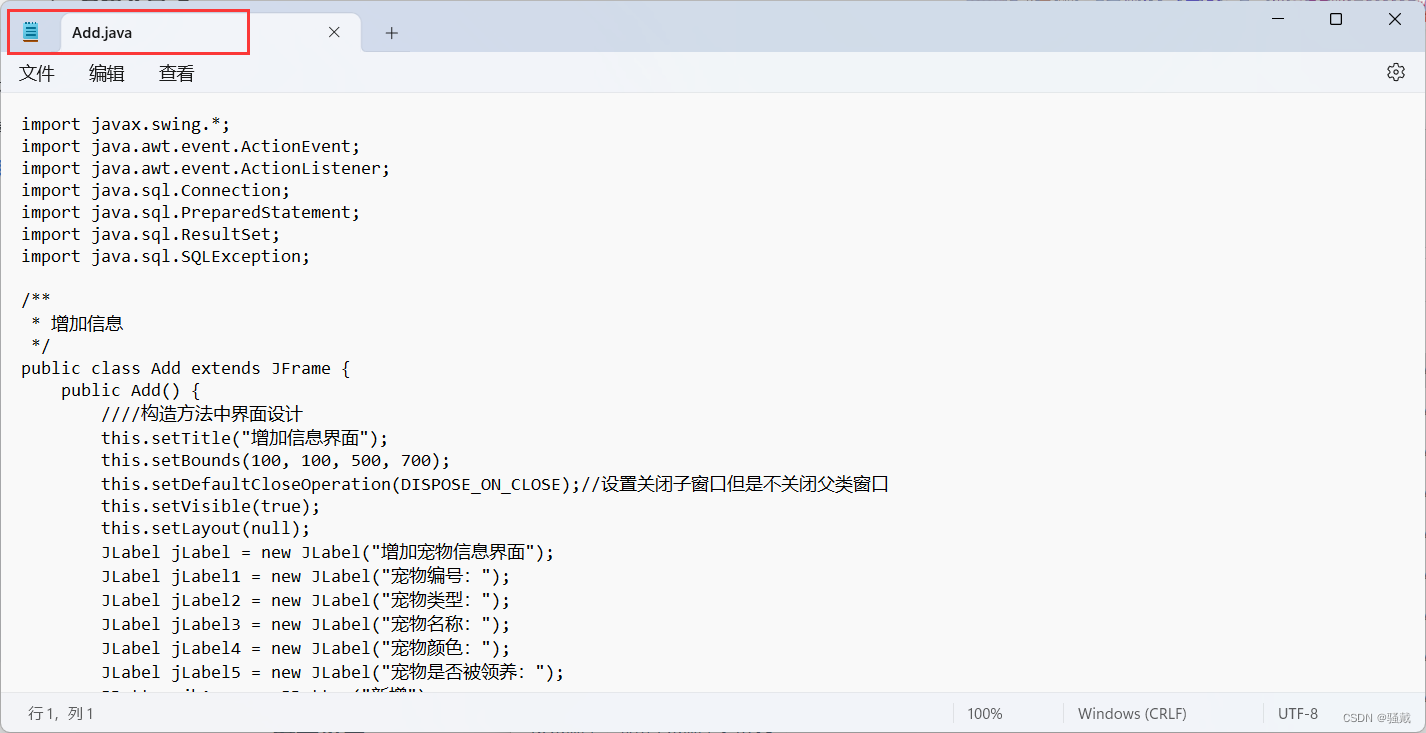1426x733 pixels.
Task: Click the Windows (CRLF) line-ending indicator
Action: click(1131, 713)
